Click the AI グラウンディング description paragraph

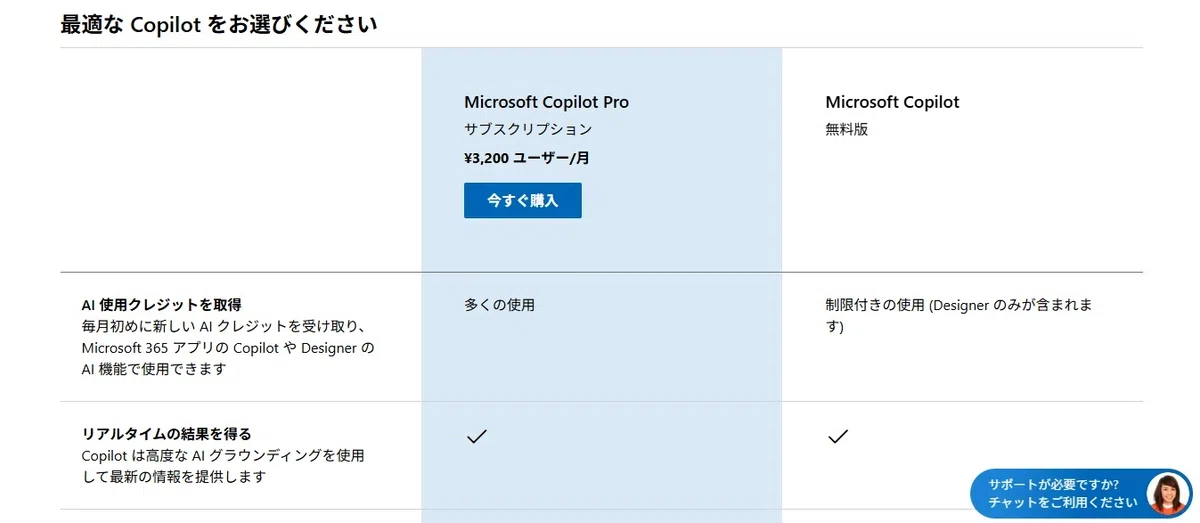point(223,467)
